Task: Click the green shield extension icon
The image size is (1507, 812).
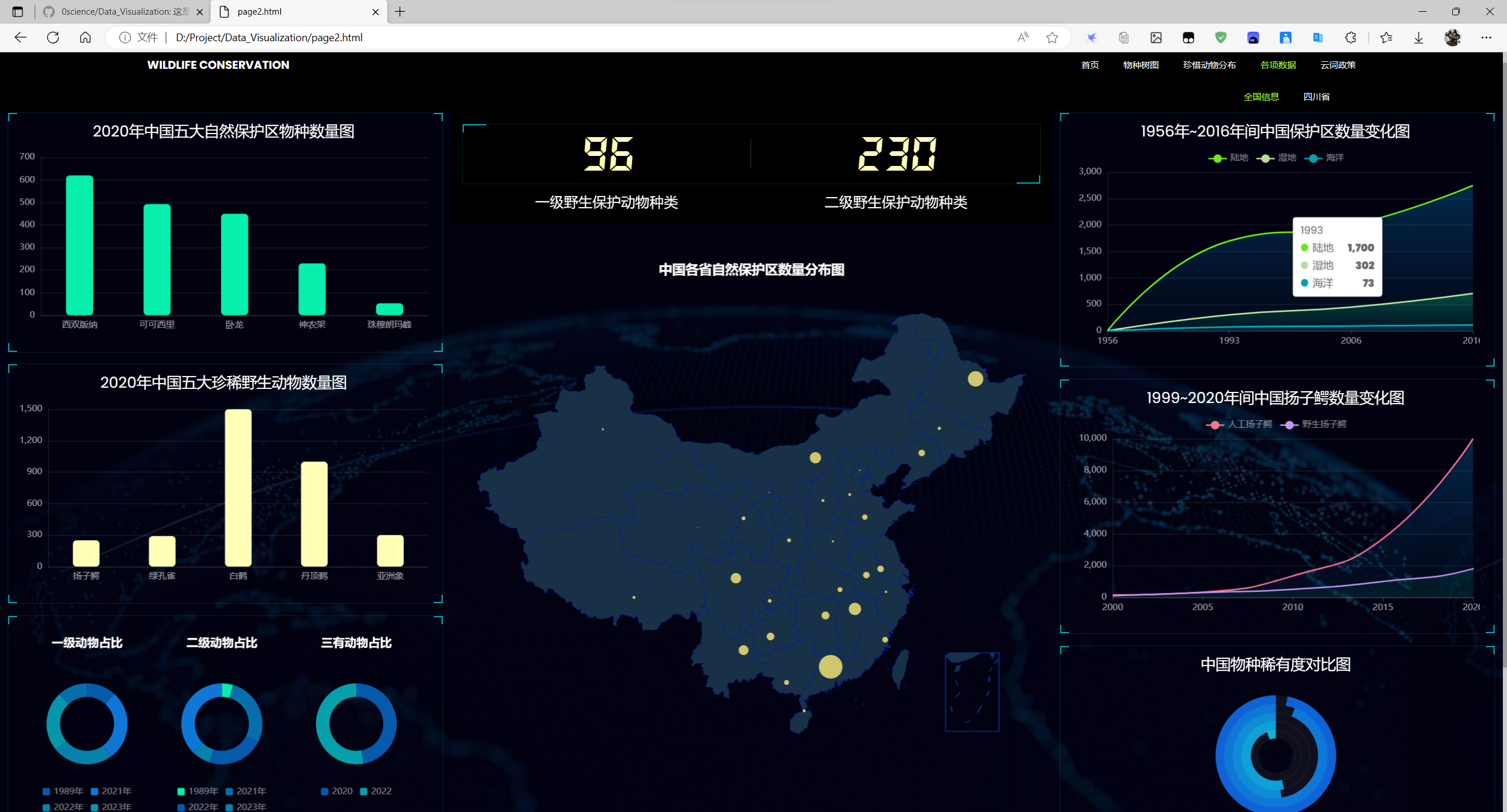Action: coord(1221,38)
